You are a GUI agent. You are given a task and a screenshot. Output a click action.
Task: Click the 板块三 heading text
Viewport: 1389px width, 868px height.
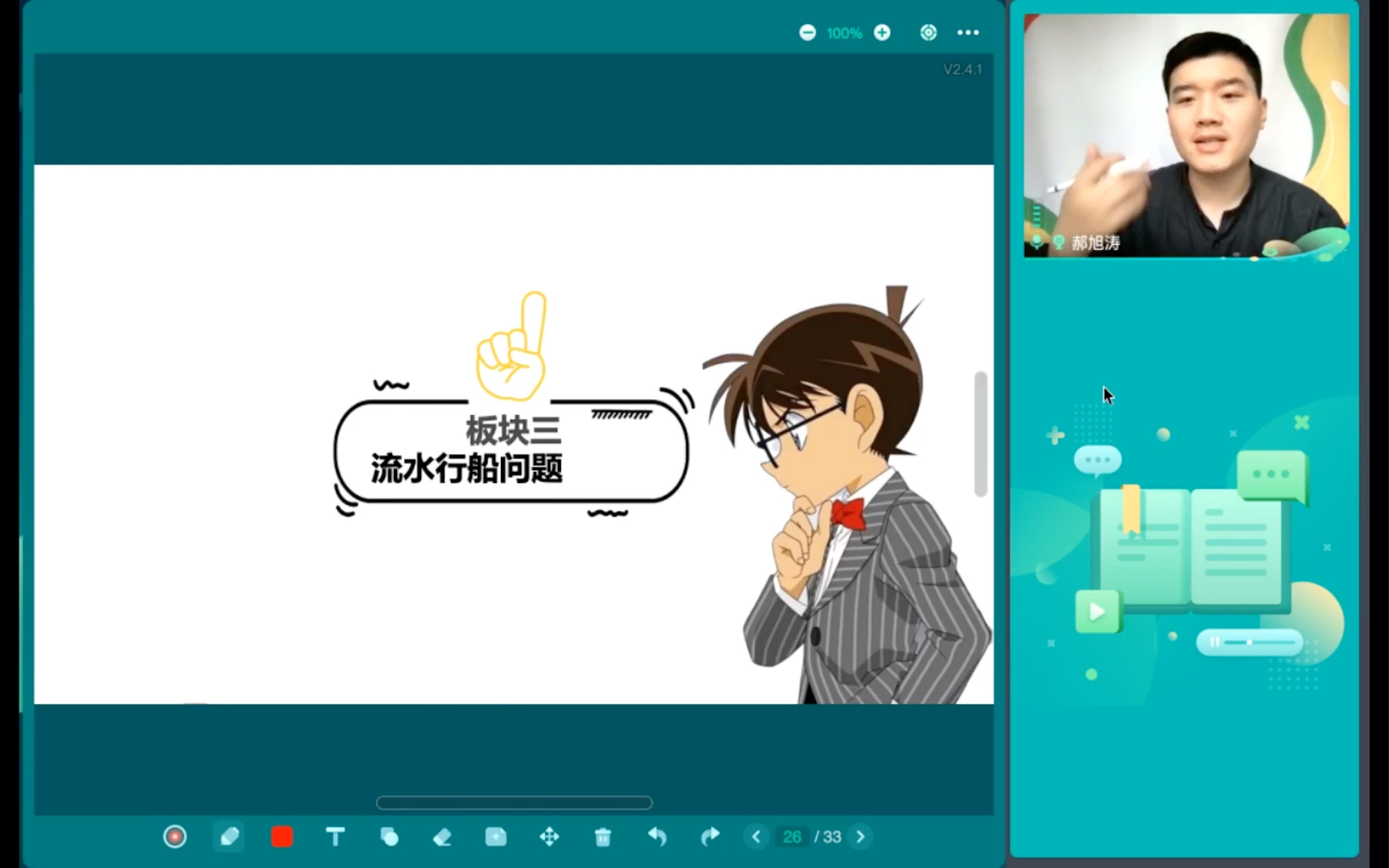pyautogui.click(x=513, y=430)
